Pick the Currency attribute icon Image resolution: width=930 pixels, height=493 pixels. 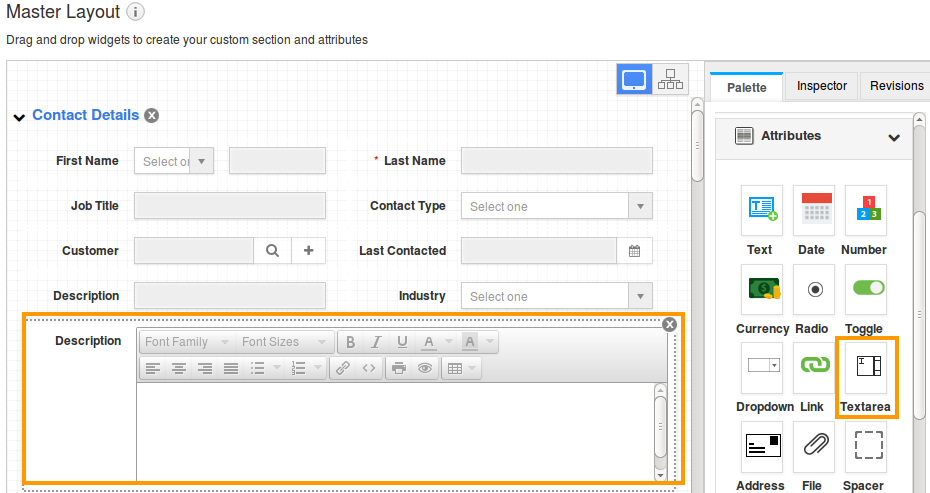pos(761,290)
